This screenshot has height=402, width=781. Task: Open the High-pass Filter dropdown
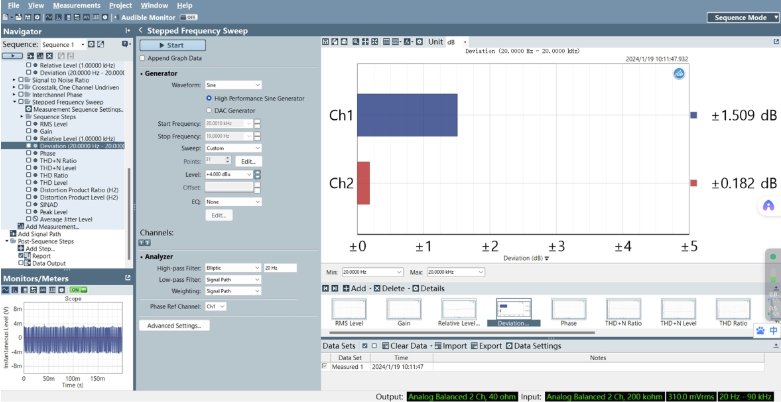tap(233, 268)
